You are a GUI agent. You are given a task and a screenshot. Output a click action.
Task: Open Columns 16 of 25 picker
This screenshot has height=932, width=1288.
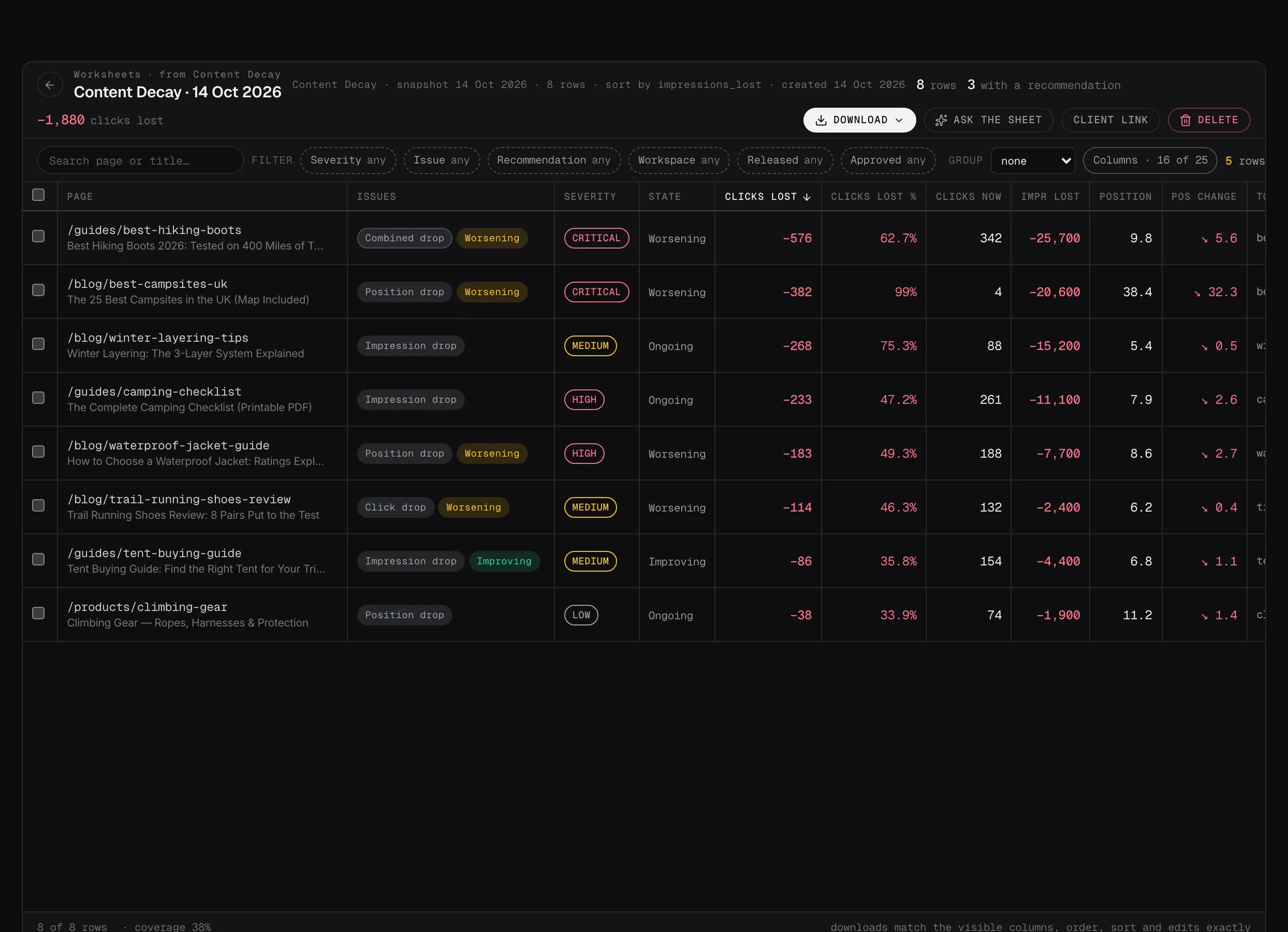coord(1150,161)
